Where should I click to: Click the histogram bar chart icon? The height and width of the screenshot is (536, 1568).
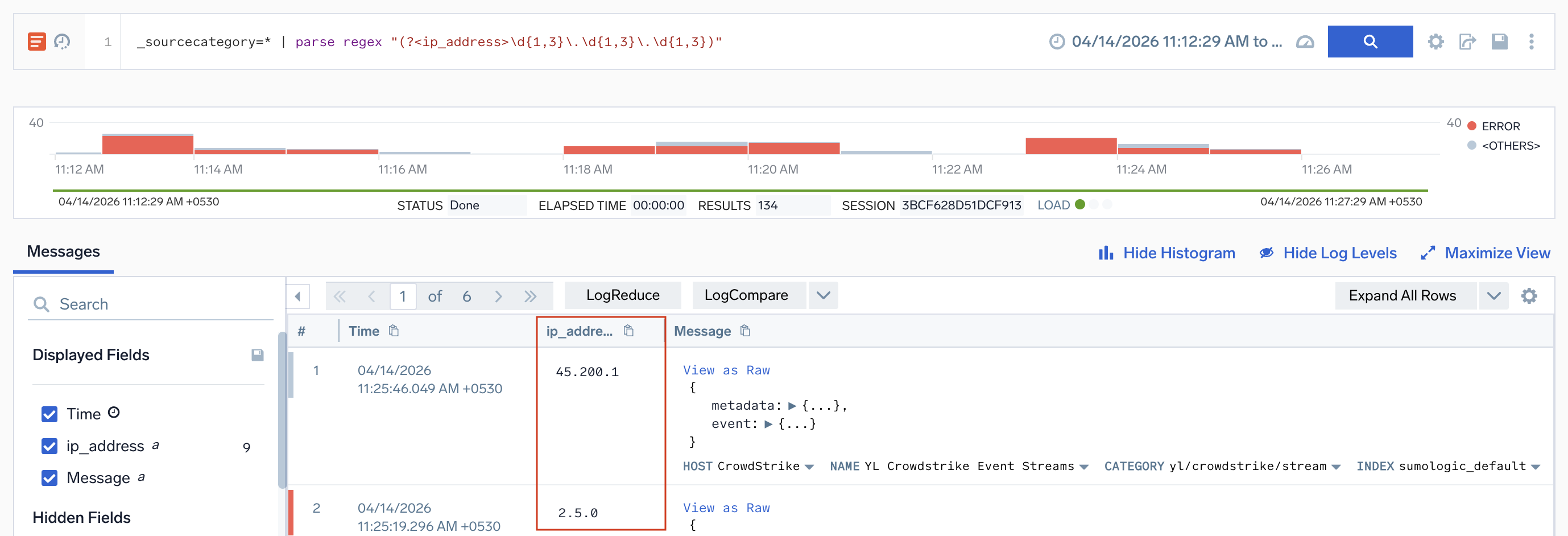click(x=1106, y=253)
